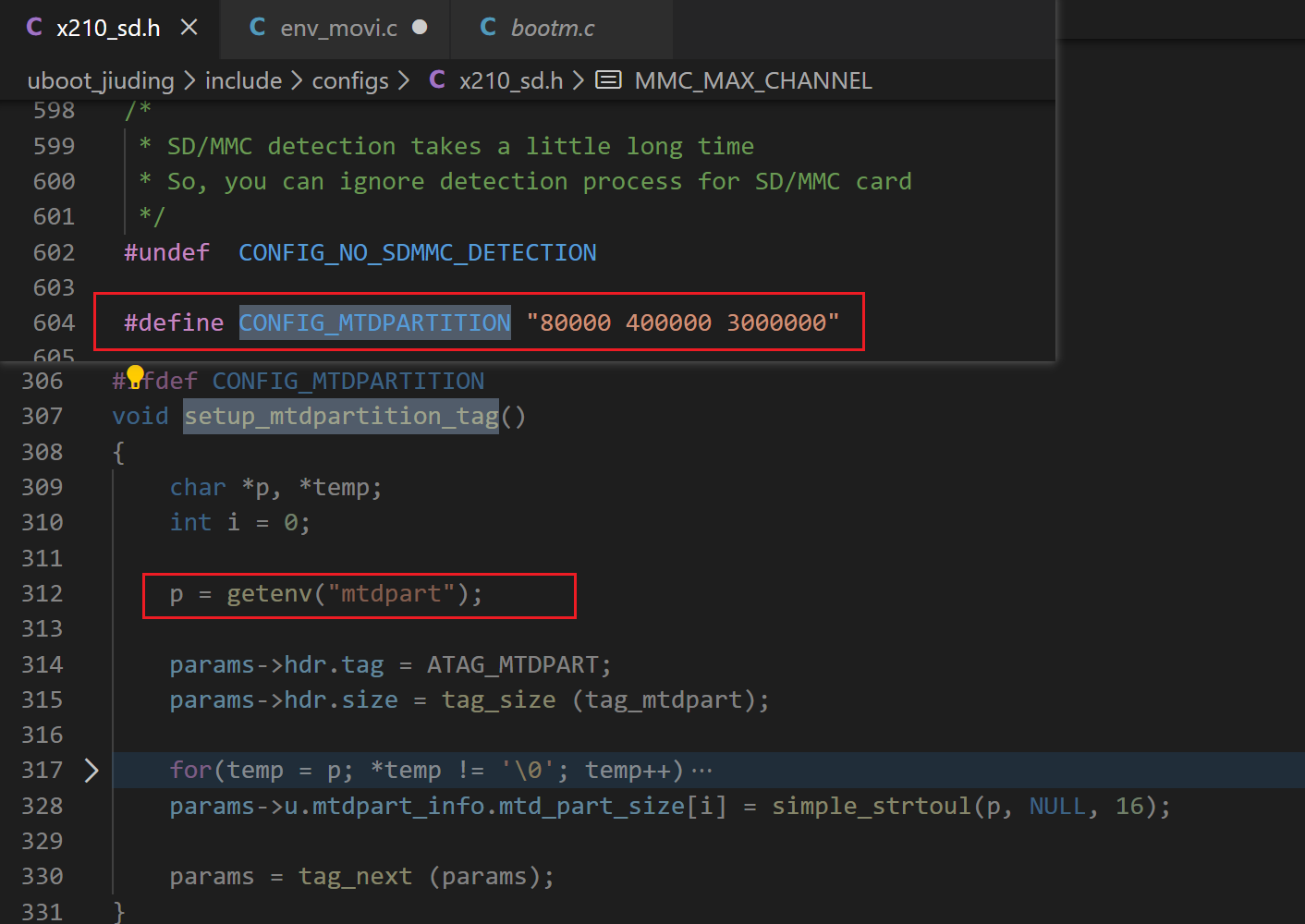Click the "mtdpart" string literal

[391, 593]
